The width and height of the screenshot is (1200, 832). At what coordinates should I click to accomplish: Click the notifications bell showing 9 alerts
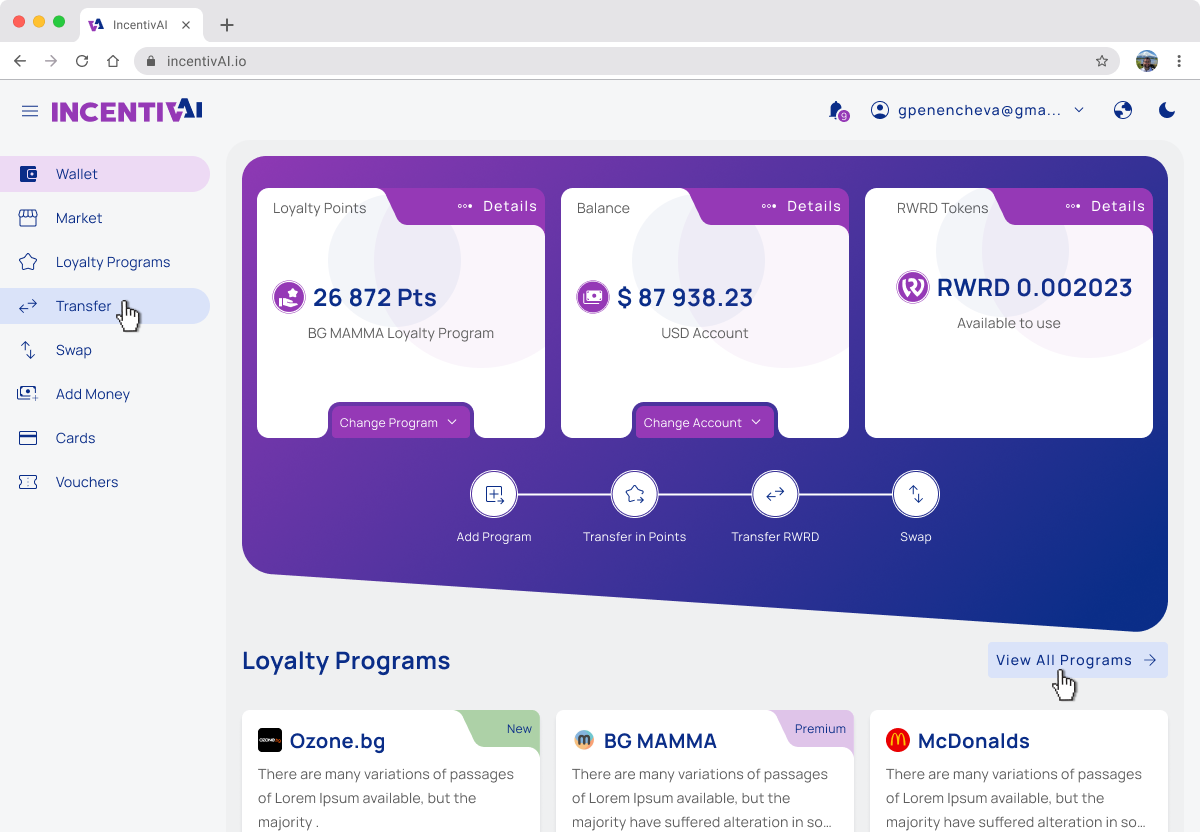click(x=836, y=110)
